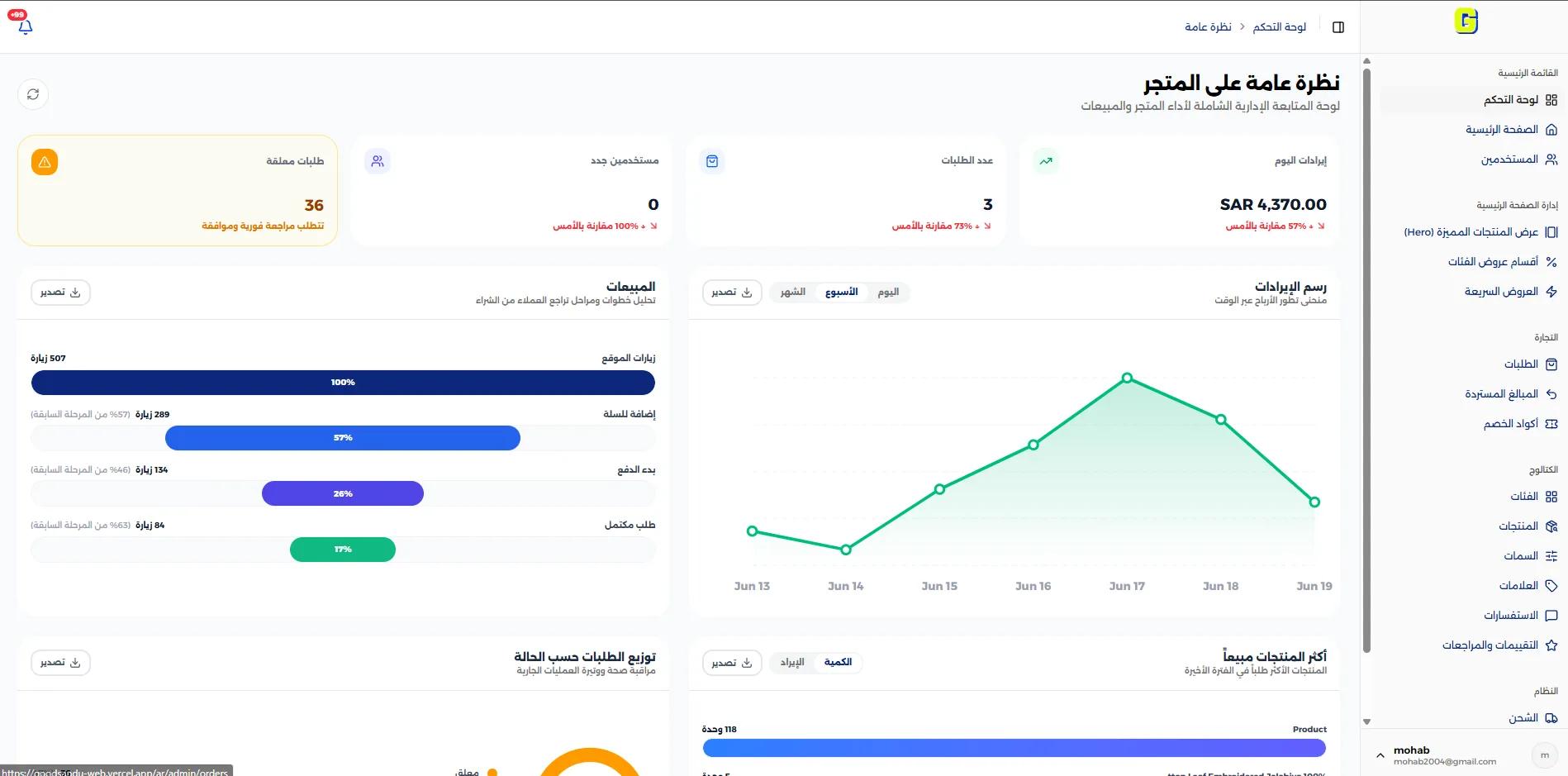Select الإيراد tab in top products
This screenshot has height=776, width=1568.
(x=792, y=663)
